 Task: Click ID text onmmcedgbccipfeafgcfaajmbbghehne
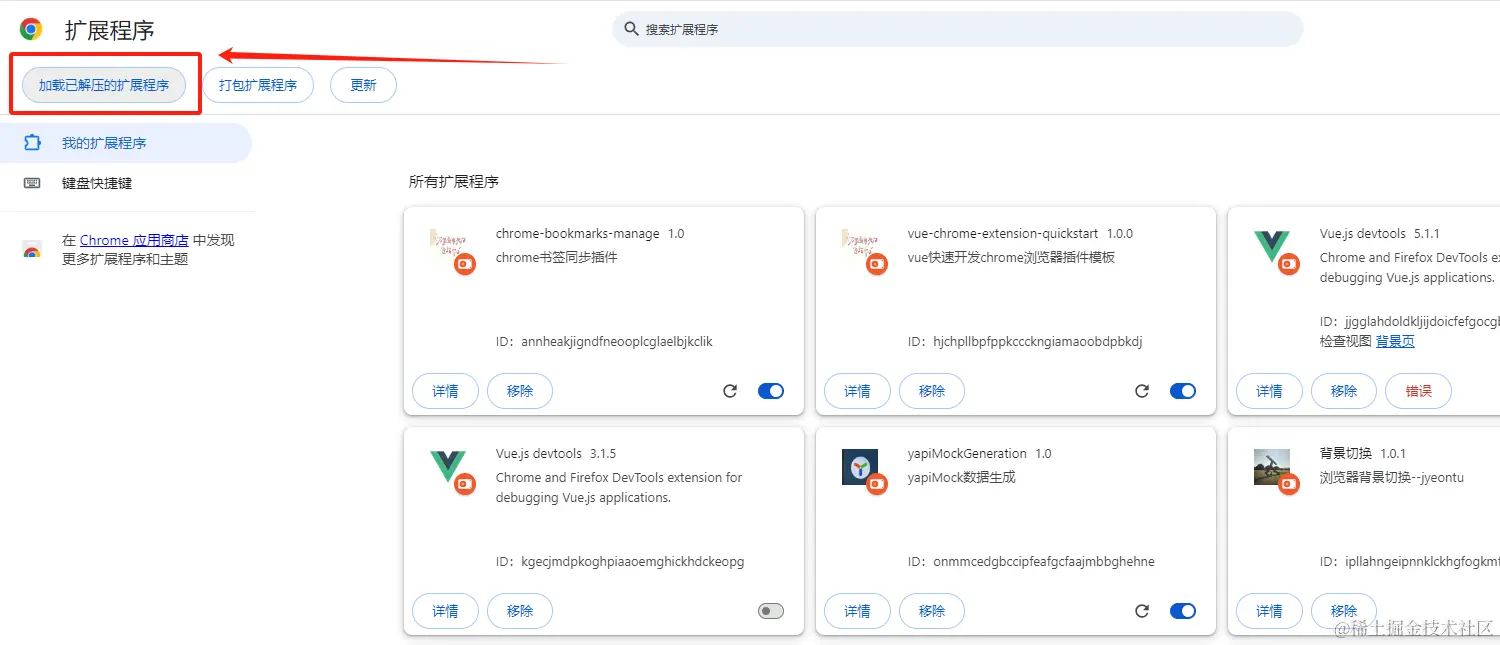point(1044,562)
